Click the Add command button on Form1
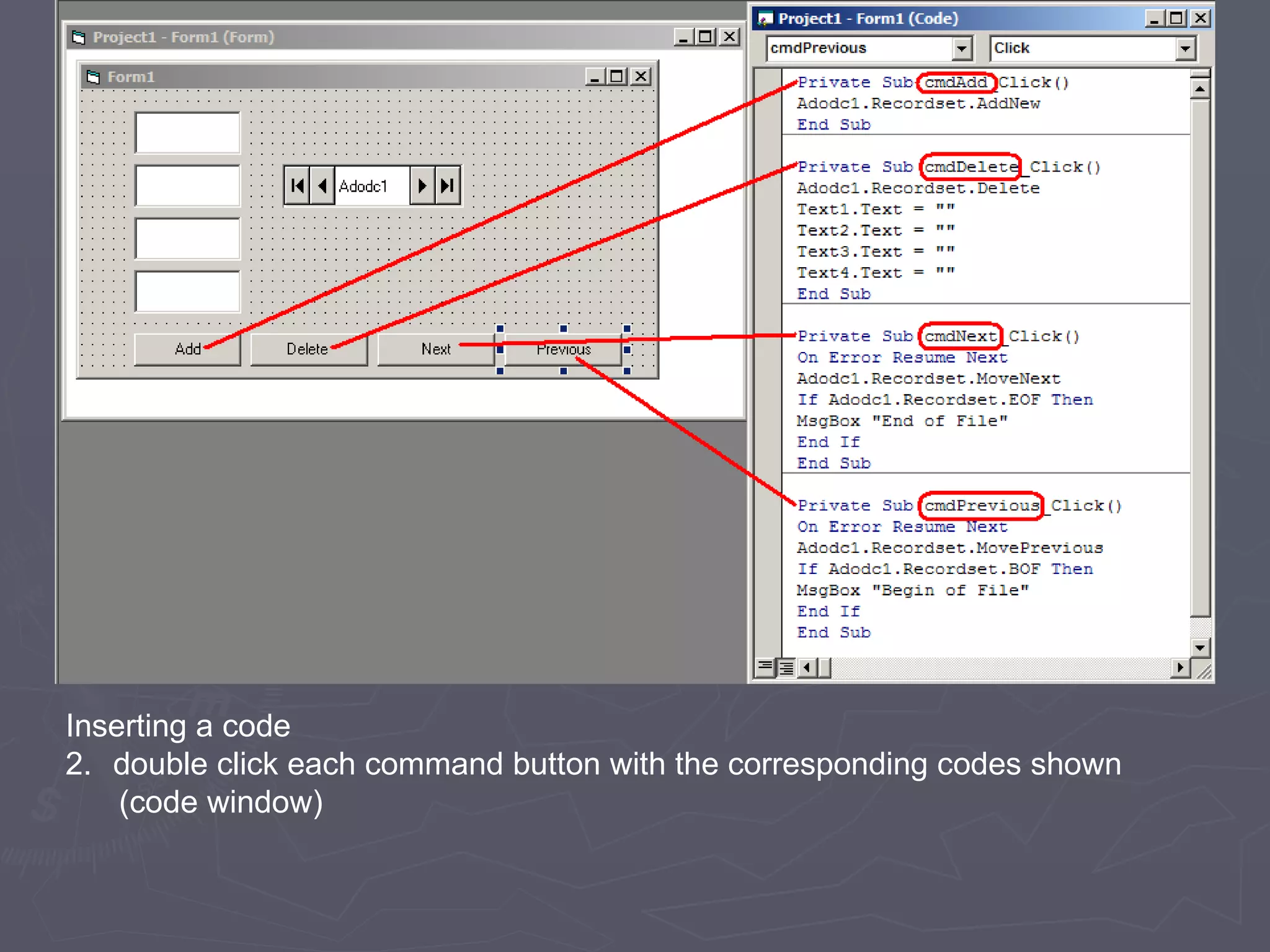The width and height of the screenshot is (1270, 952). [187, 350]
